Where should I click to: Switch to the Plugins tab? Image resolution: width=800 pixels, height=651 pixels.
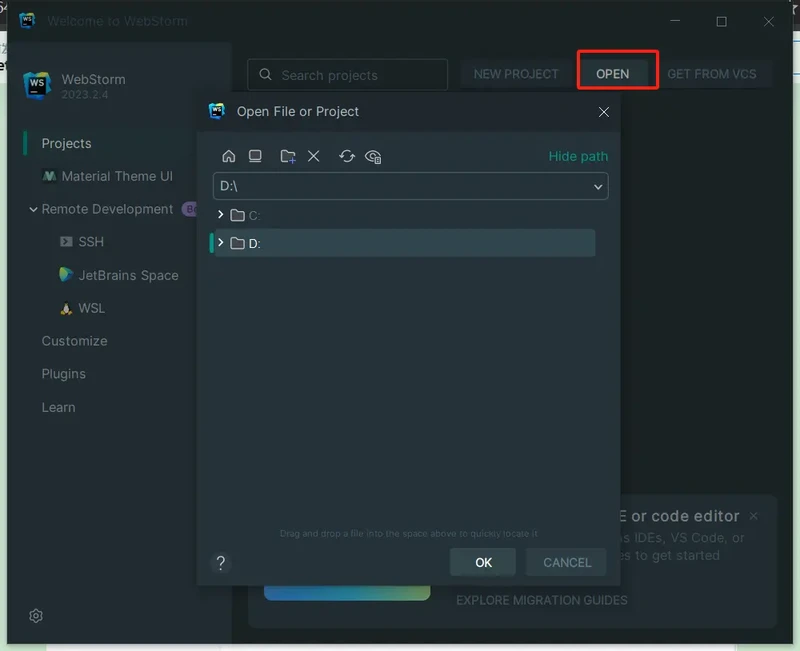coord(64,374)
